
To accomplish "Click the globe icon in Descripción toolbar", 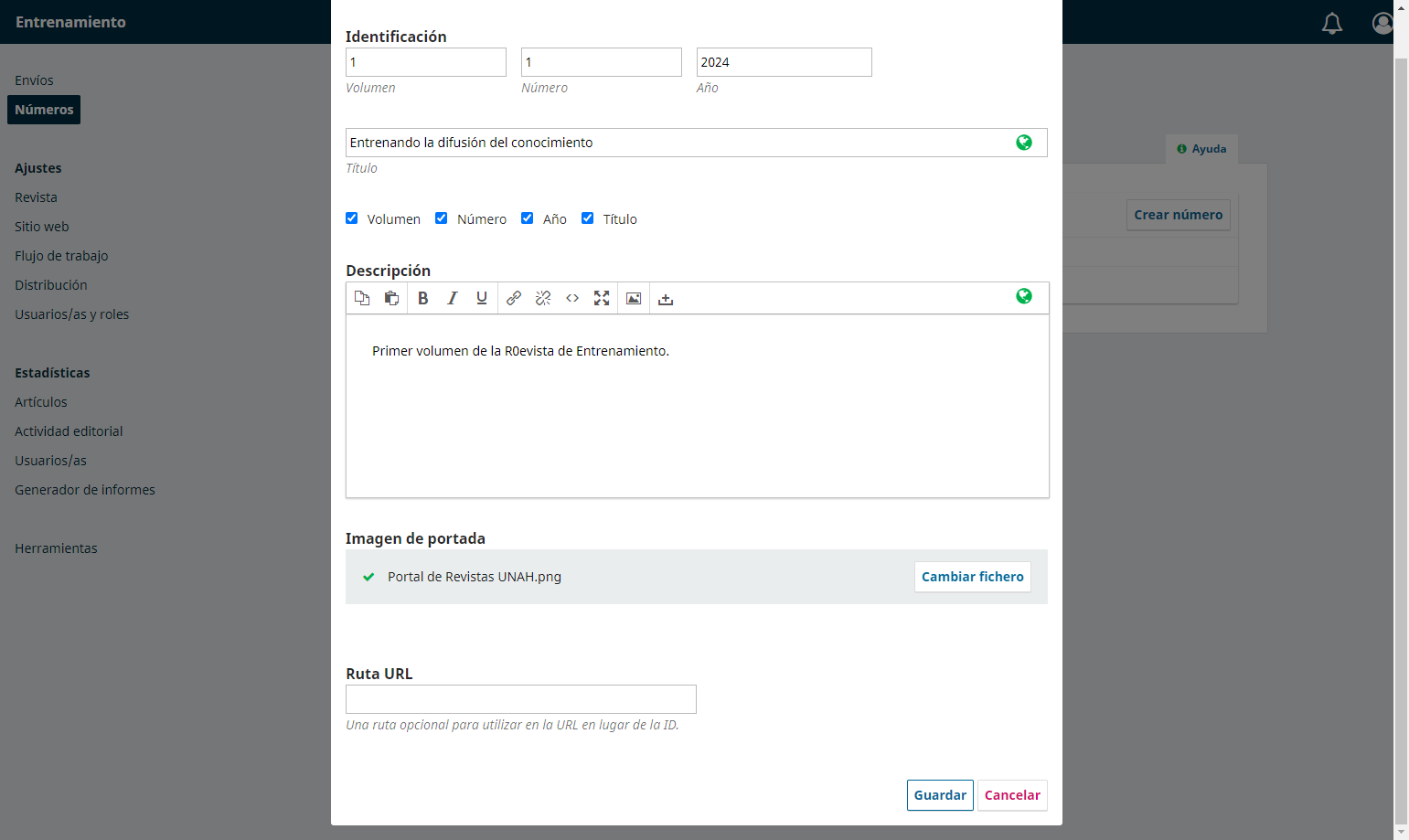I will 1024,296.
